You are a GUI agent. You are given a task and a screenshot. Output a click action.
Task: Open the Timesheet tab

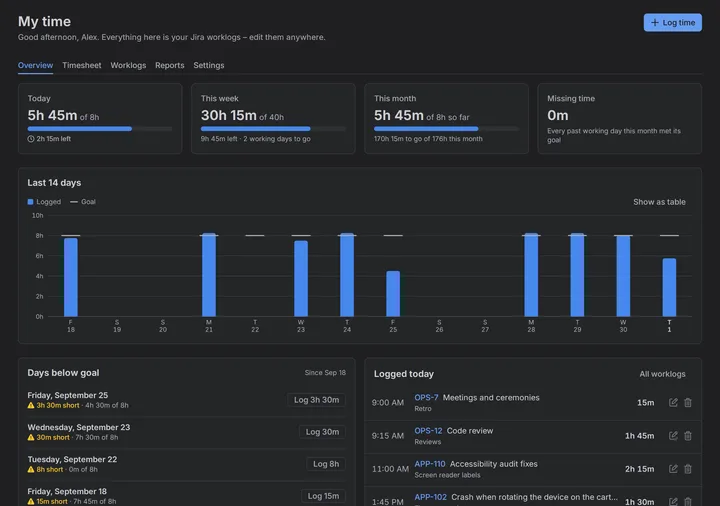coord(82,65)
